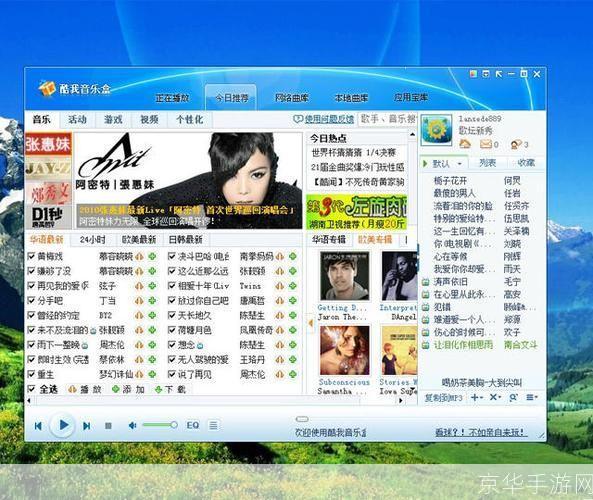Click green add icon for 天长地久
The width and height of the screenshot is (593, 500).
[293, 316]
